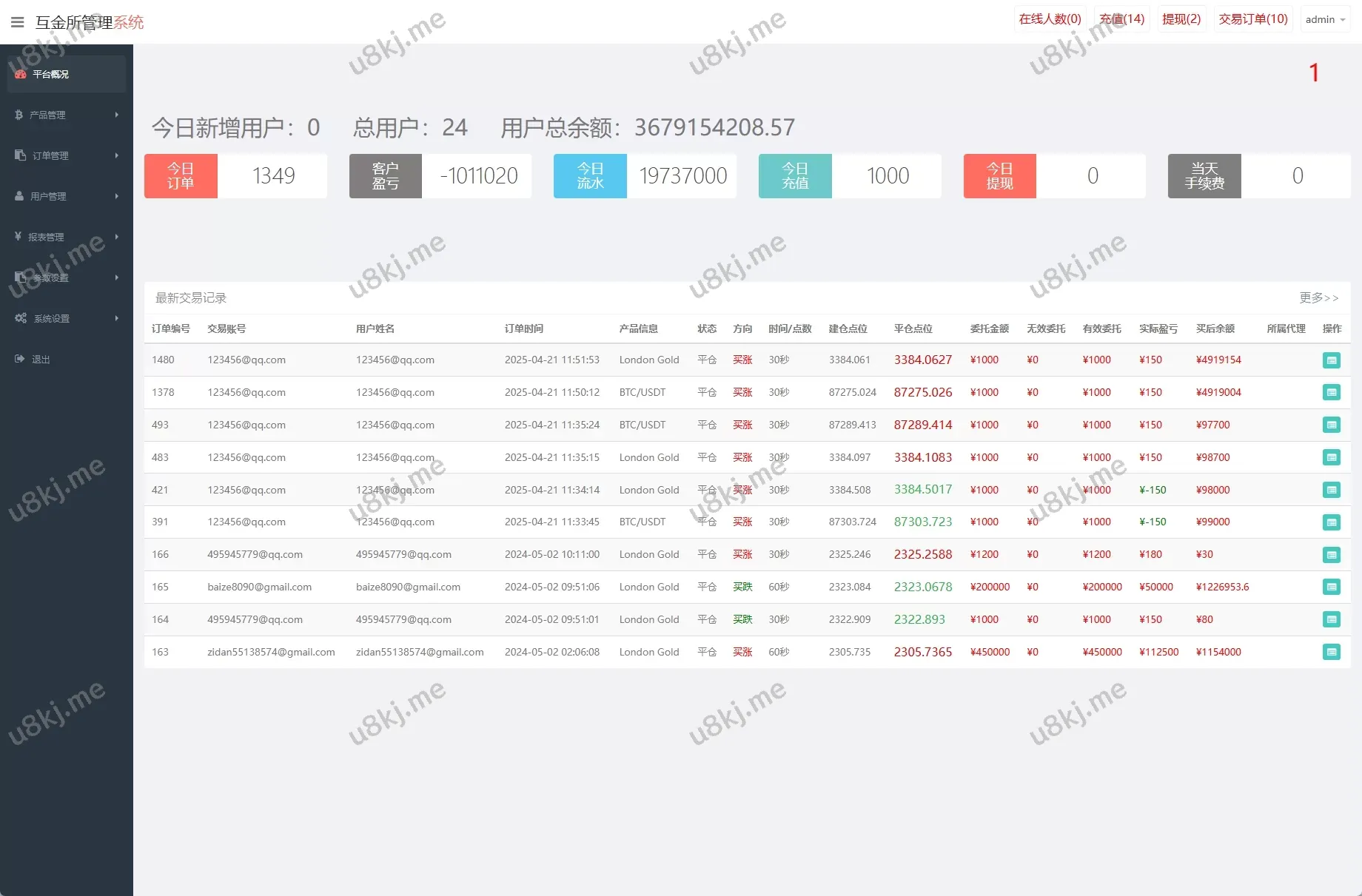1362x896 pixels.
Task: Click the 交易订单(10) button
Action: 1252,19
